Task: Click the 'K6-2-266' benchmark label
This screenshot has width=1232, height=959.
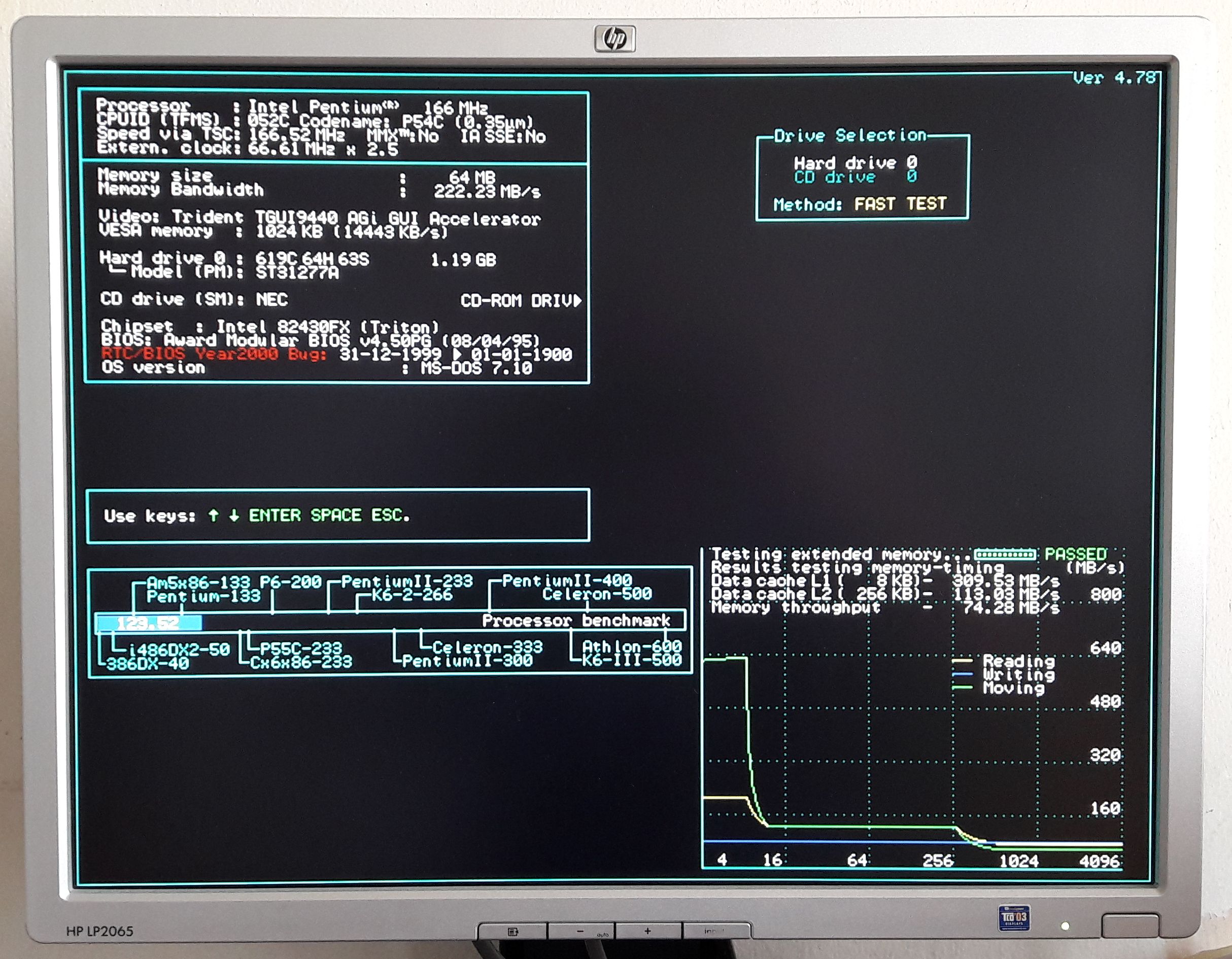Action: coord(412,594)
